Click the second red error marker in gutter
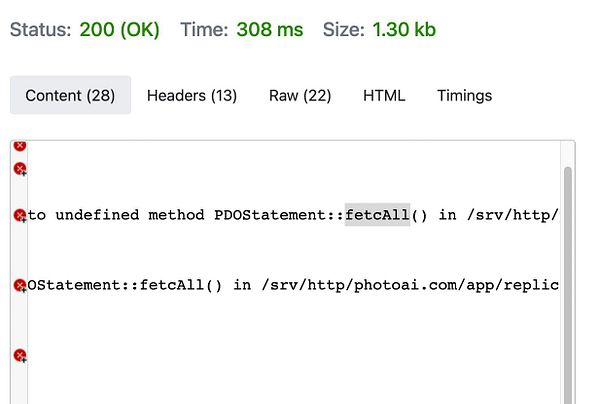 point(20,168)
